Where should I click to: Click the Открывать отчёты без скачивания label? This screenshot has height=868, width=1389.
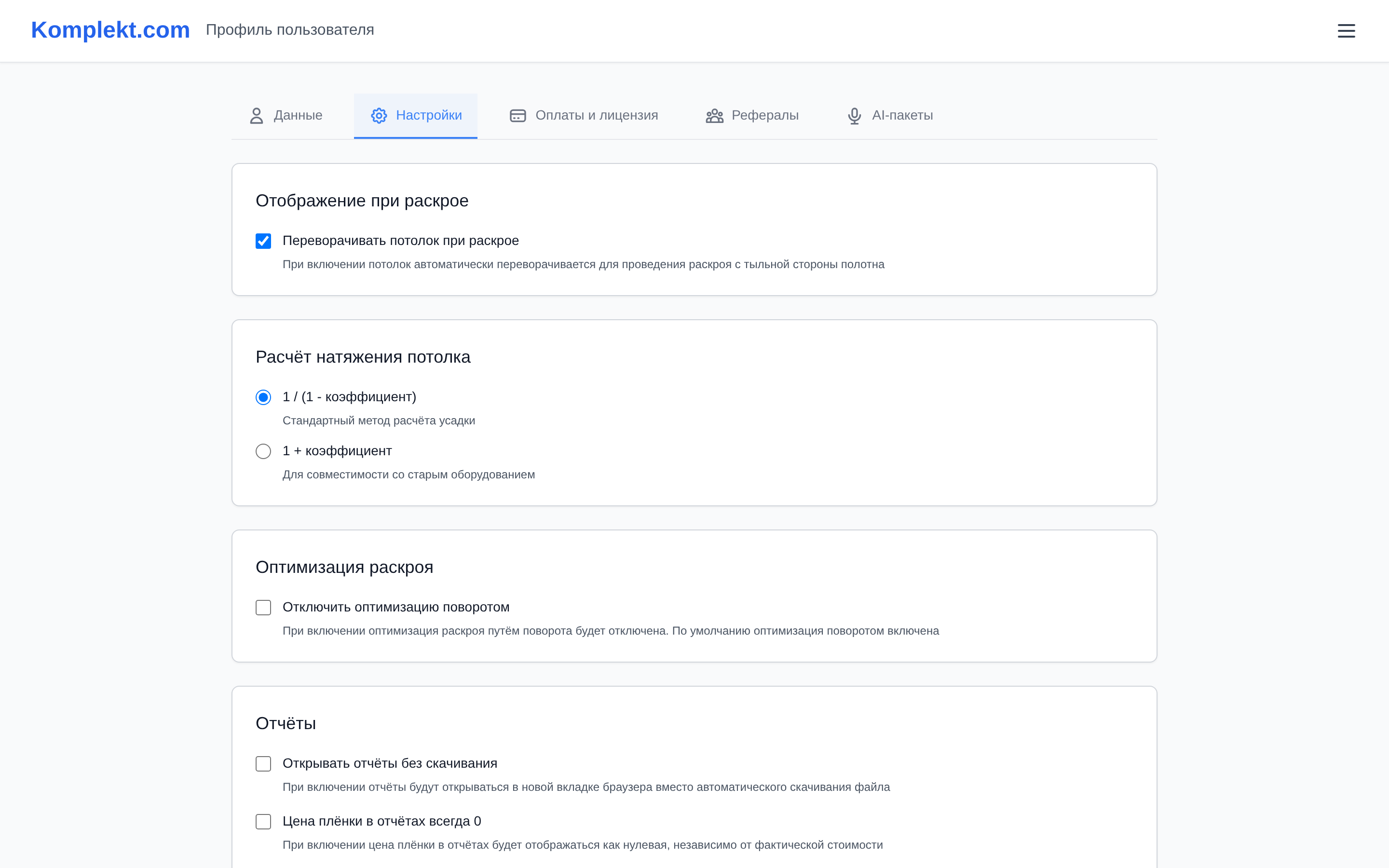(390, 763)
